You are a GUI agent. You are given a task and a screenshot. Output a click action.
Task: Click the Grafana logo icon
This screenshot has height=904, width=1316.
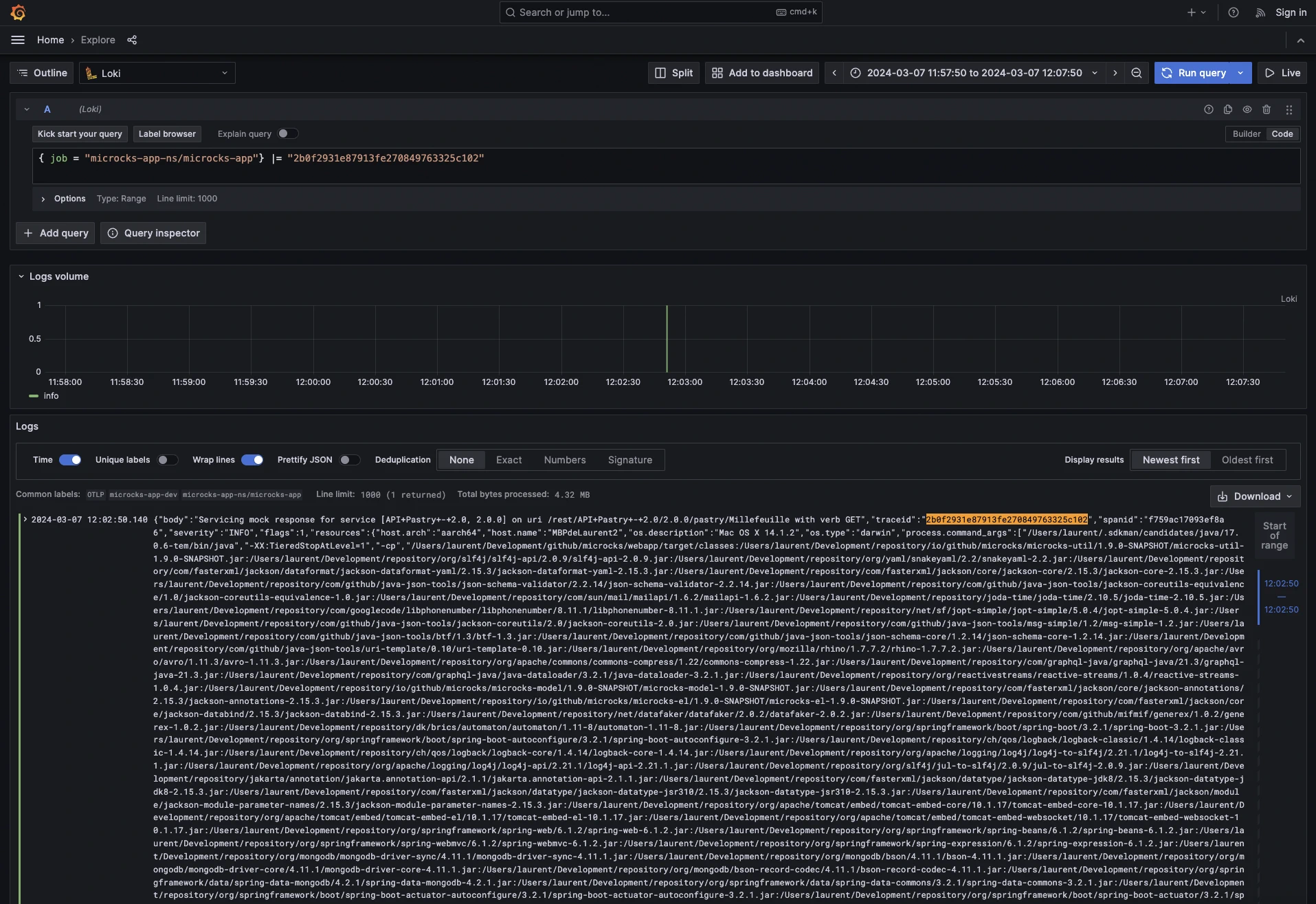[x=19, y=12]
